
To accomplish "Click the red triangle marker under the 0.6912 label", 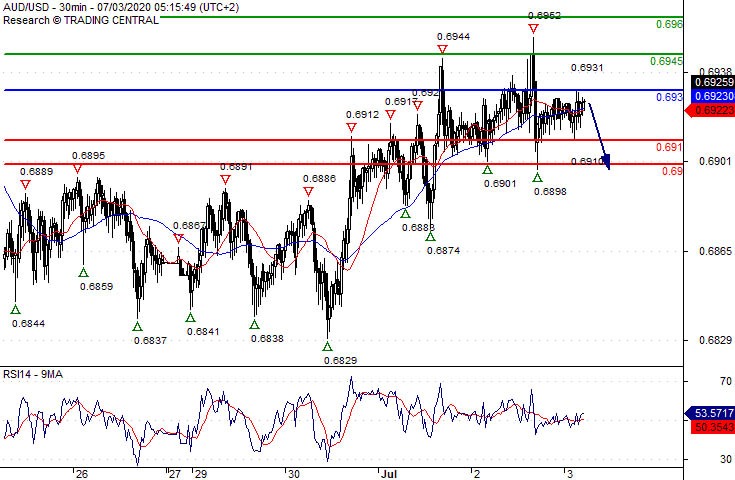I will coord(352,128).
